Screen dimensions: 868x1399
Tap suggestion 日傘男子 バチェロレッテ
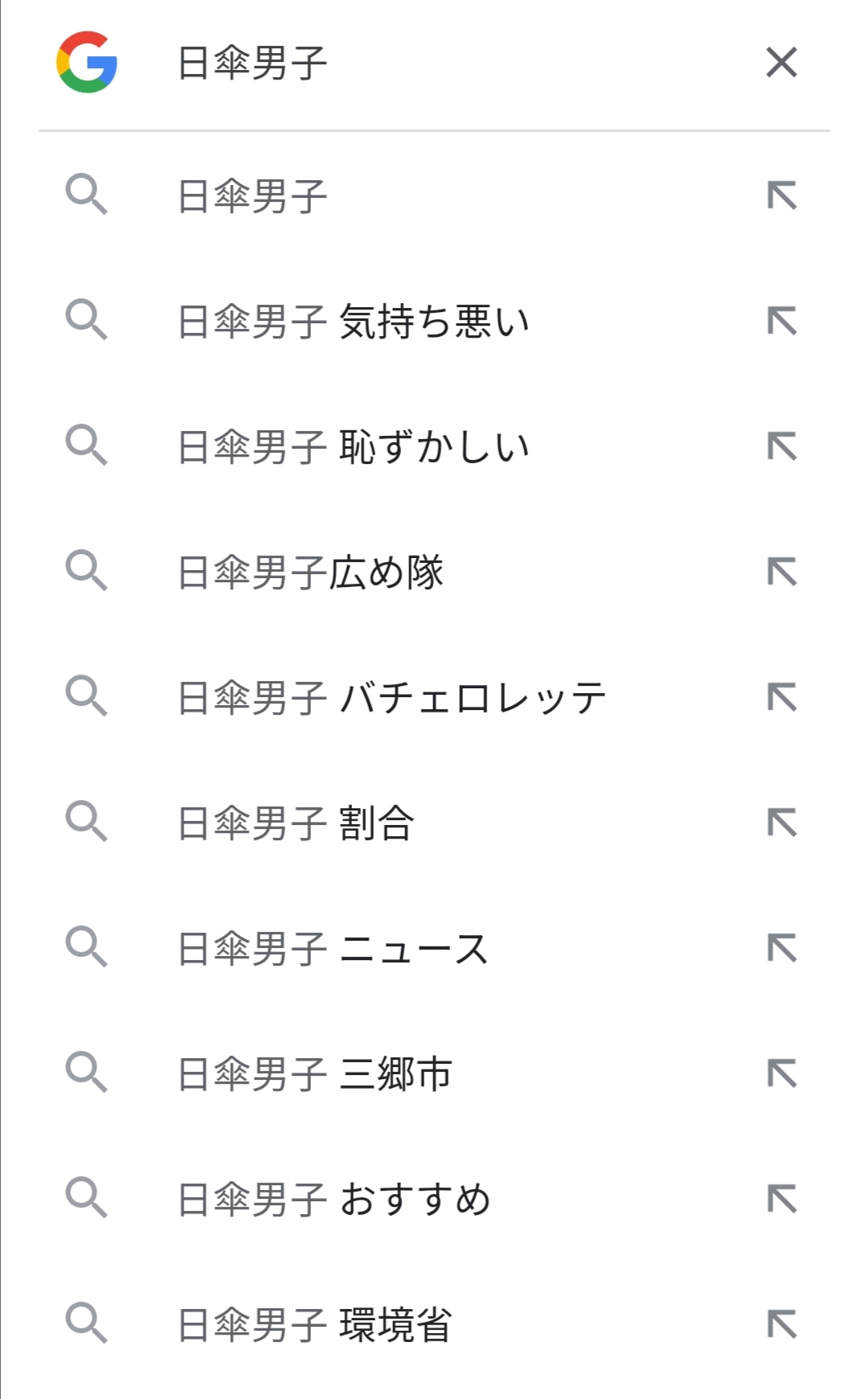tap(391, 698)
